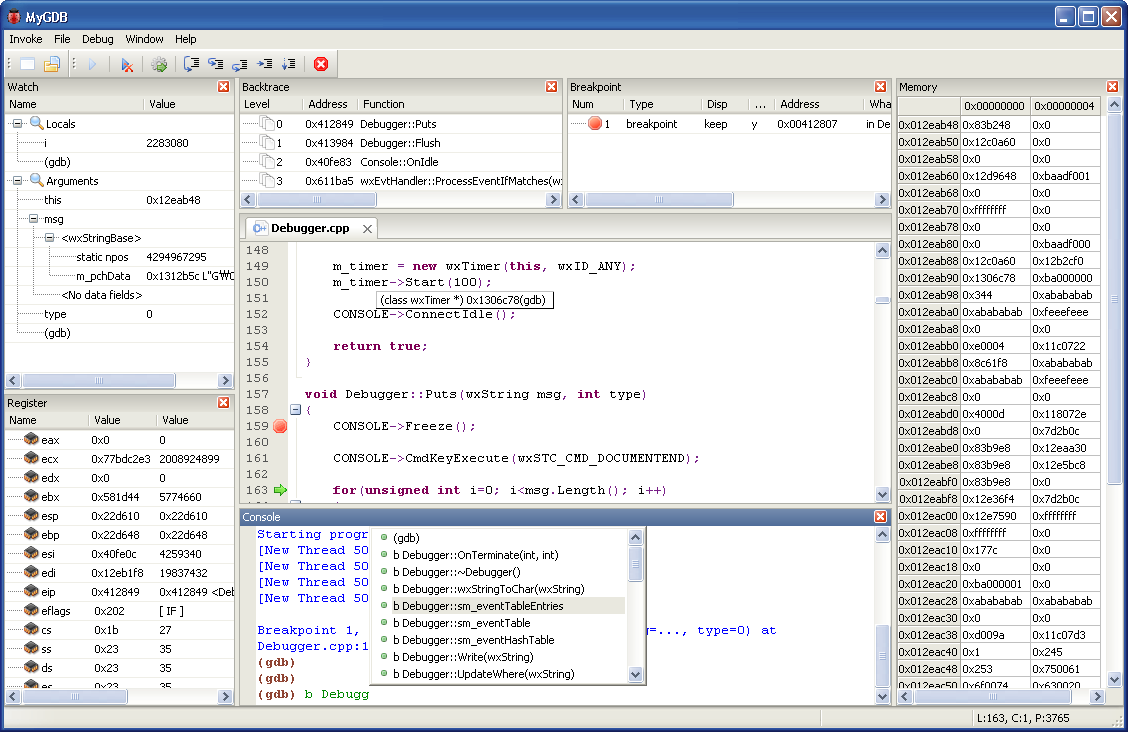Close the Backtrace panel

551,86
